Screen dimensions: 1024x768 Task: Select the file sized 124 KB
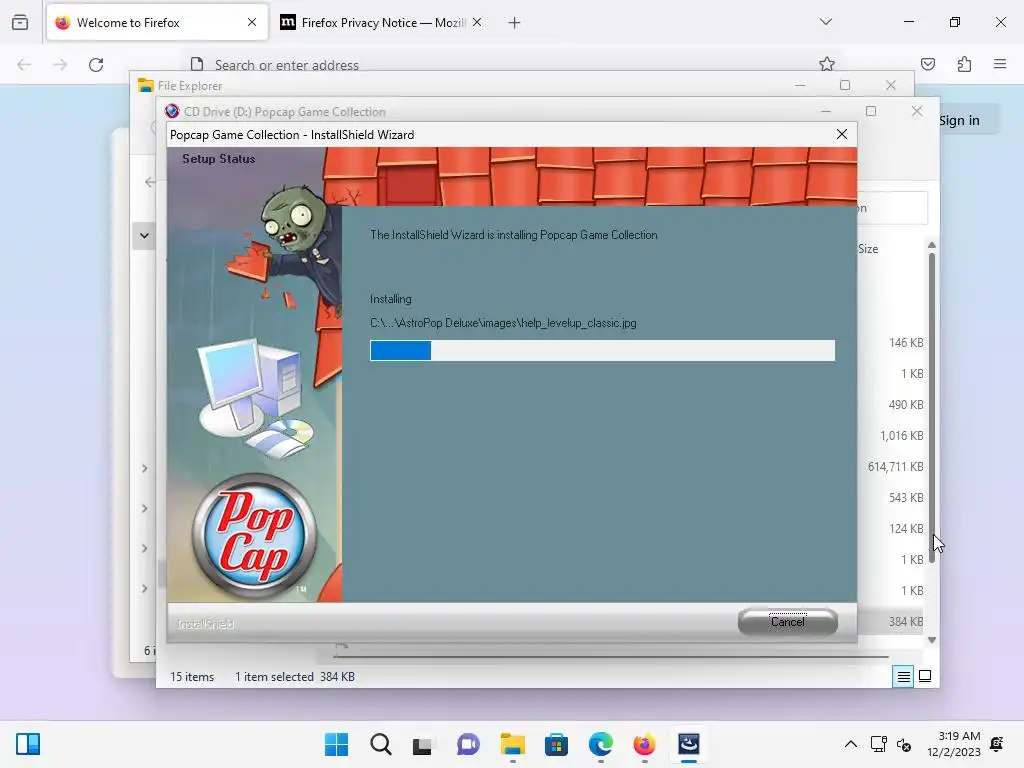[906, 528]
